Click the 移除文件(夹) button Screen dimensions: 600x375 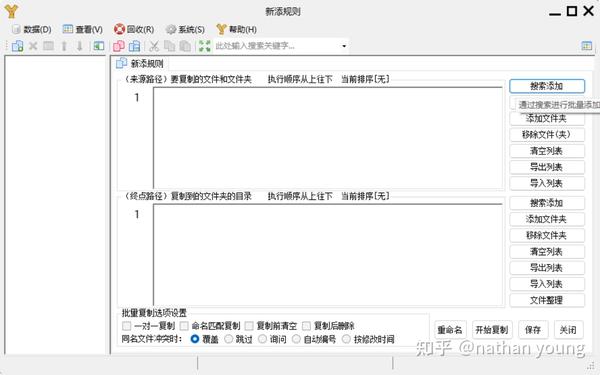547,135
